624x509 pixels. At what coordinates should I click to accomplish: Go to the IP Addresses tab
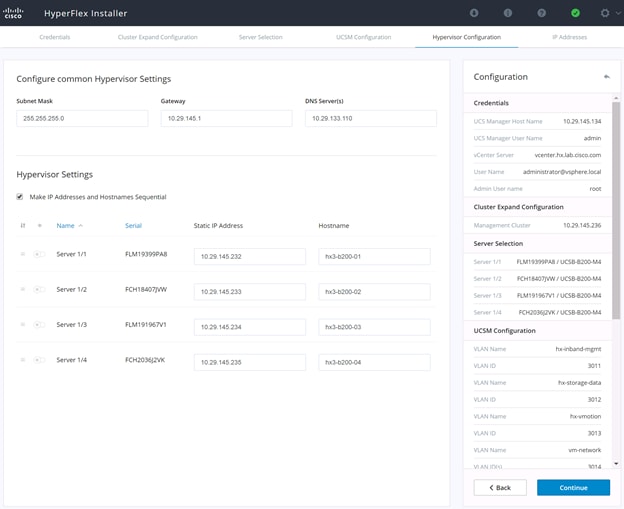point(569,37)
